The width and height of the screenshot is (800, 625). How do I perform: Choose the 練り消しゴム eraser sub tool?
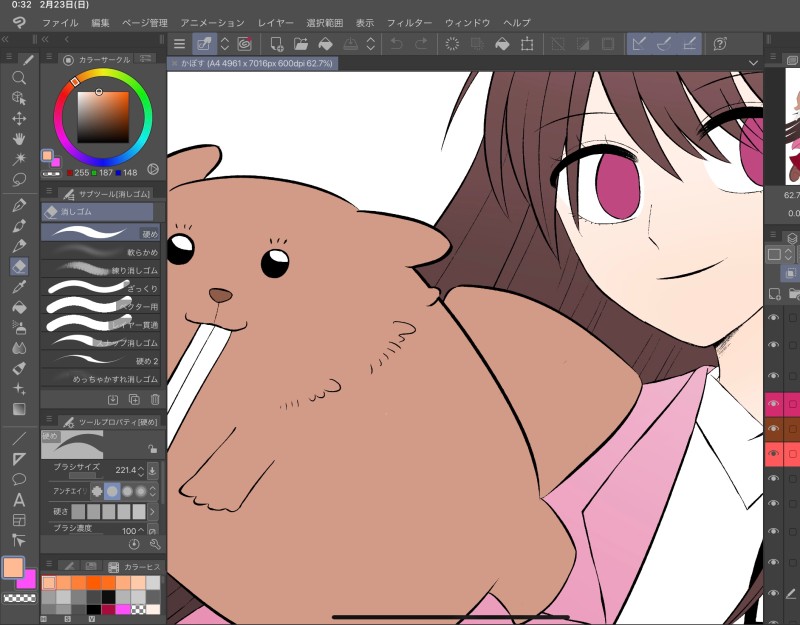(101, 270)
